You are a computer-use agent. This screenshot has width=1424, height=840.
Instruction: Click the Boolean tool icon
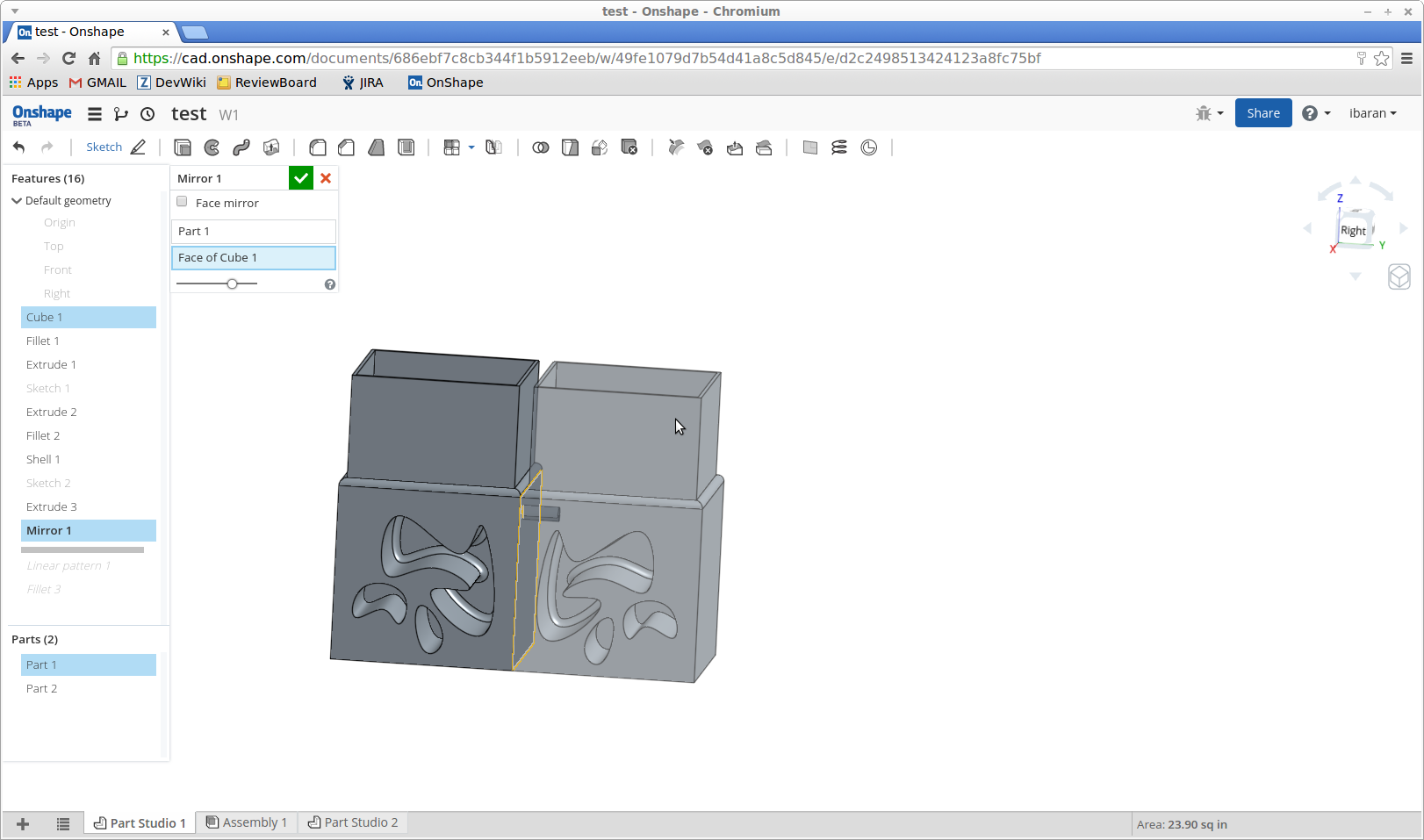(x=541, y=147)
